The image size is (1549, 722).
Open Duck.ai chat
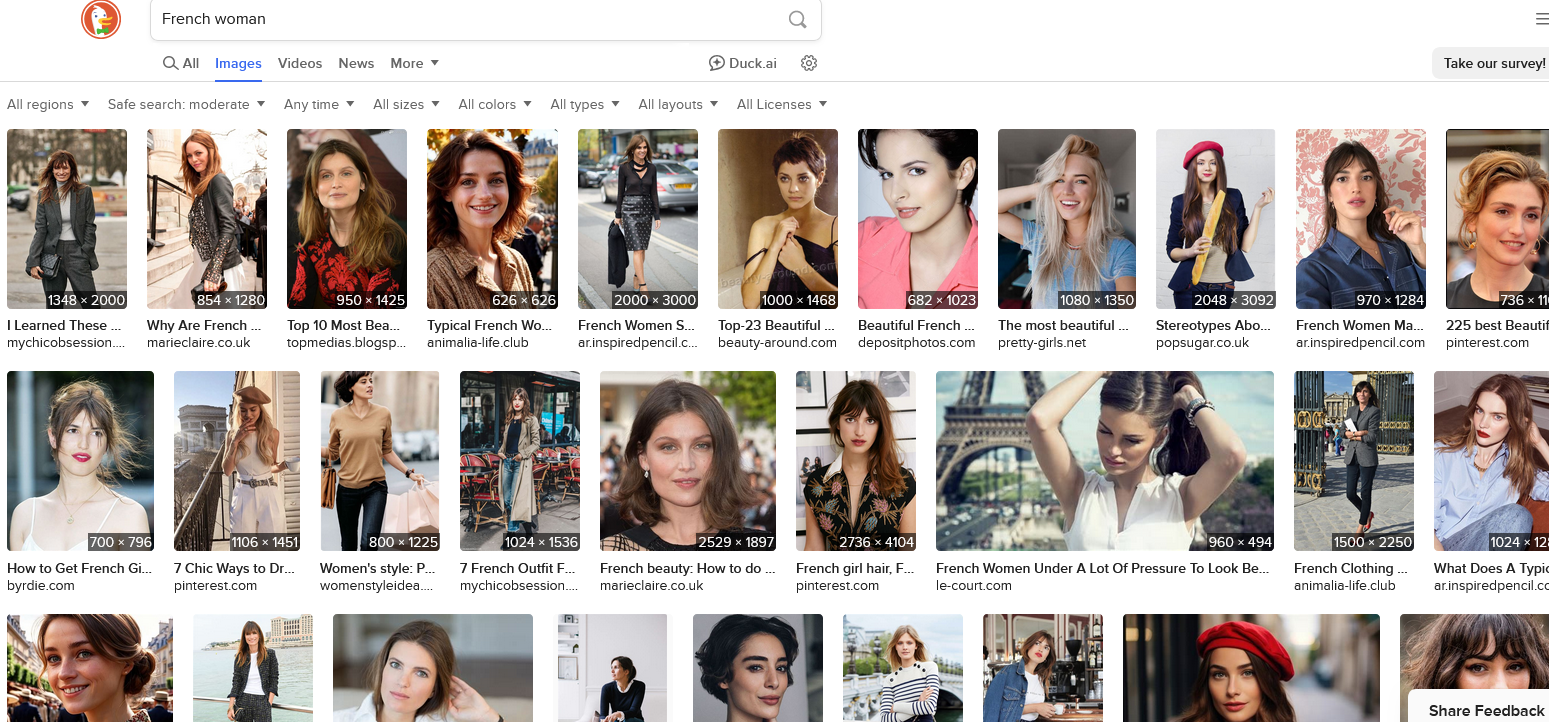pyautogui.click(x=743, y=63)
